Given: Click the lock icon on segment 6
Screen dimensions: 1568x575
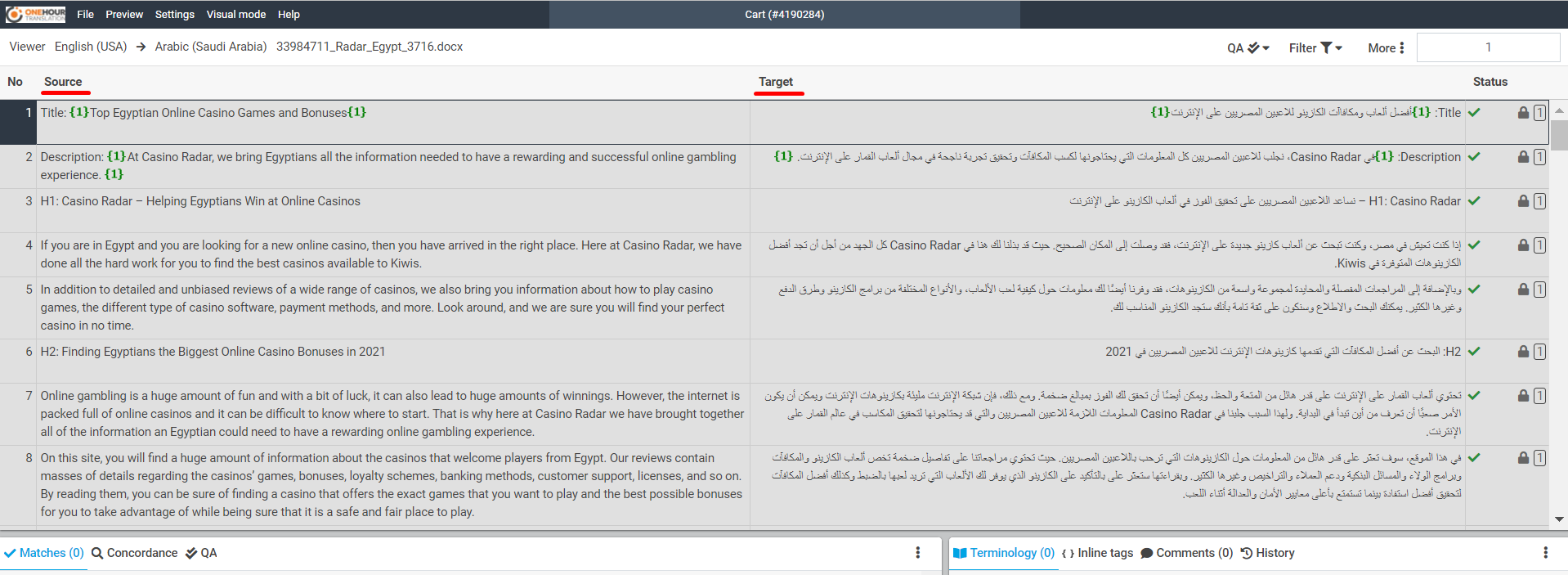Looking at the screenshot, I should coord(1523,352).
